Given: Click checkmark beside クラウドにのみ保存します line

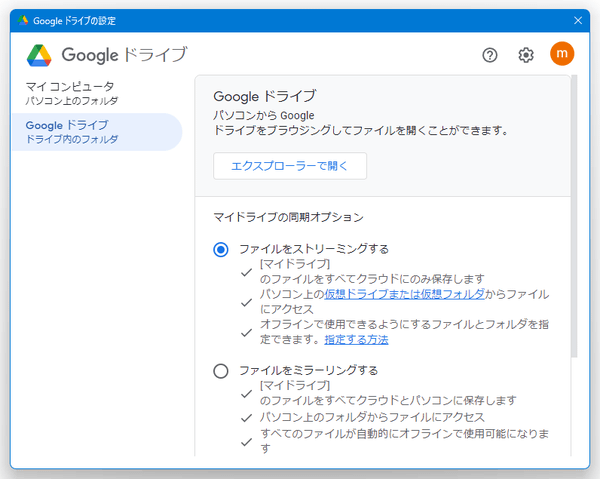Looking at the screenshot, I should [x=246, y=271].
